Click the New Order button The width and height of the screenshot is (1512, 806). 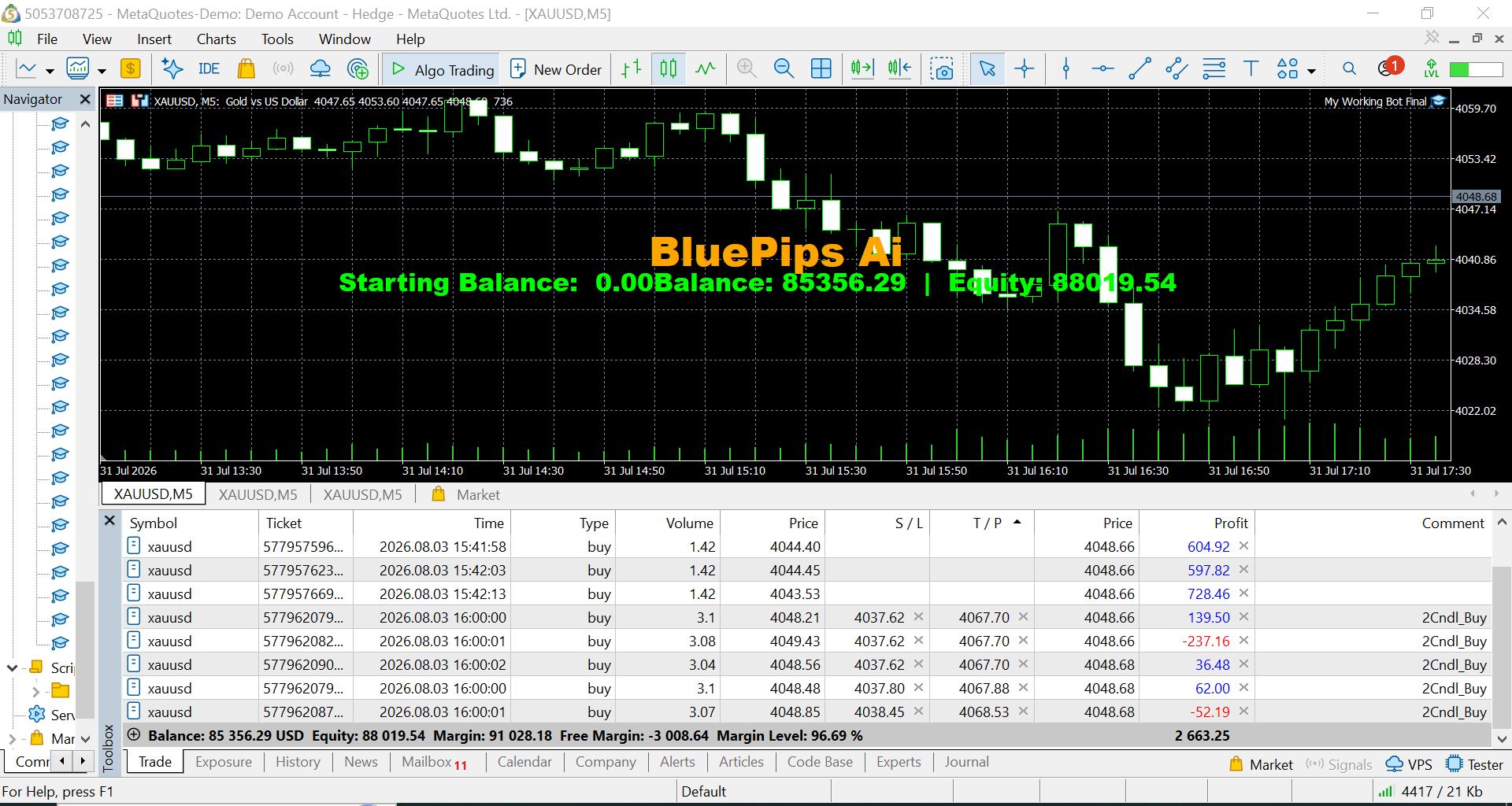coord(556,70)
